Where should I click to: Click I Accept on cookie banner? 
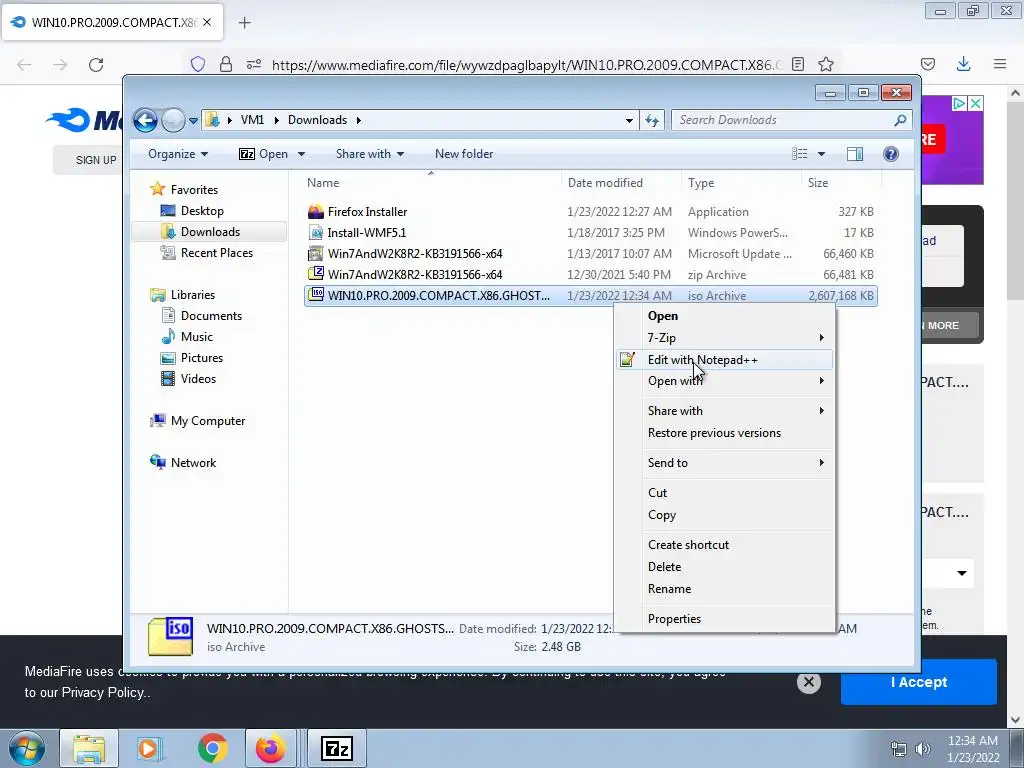919,682
